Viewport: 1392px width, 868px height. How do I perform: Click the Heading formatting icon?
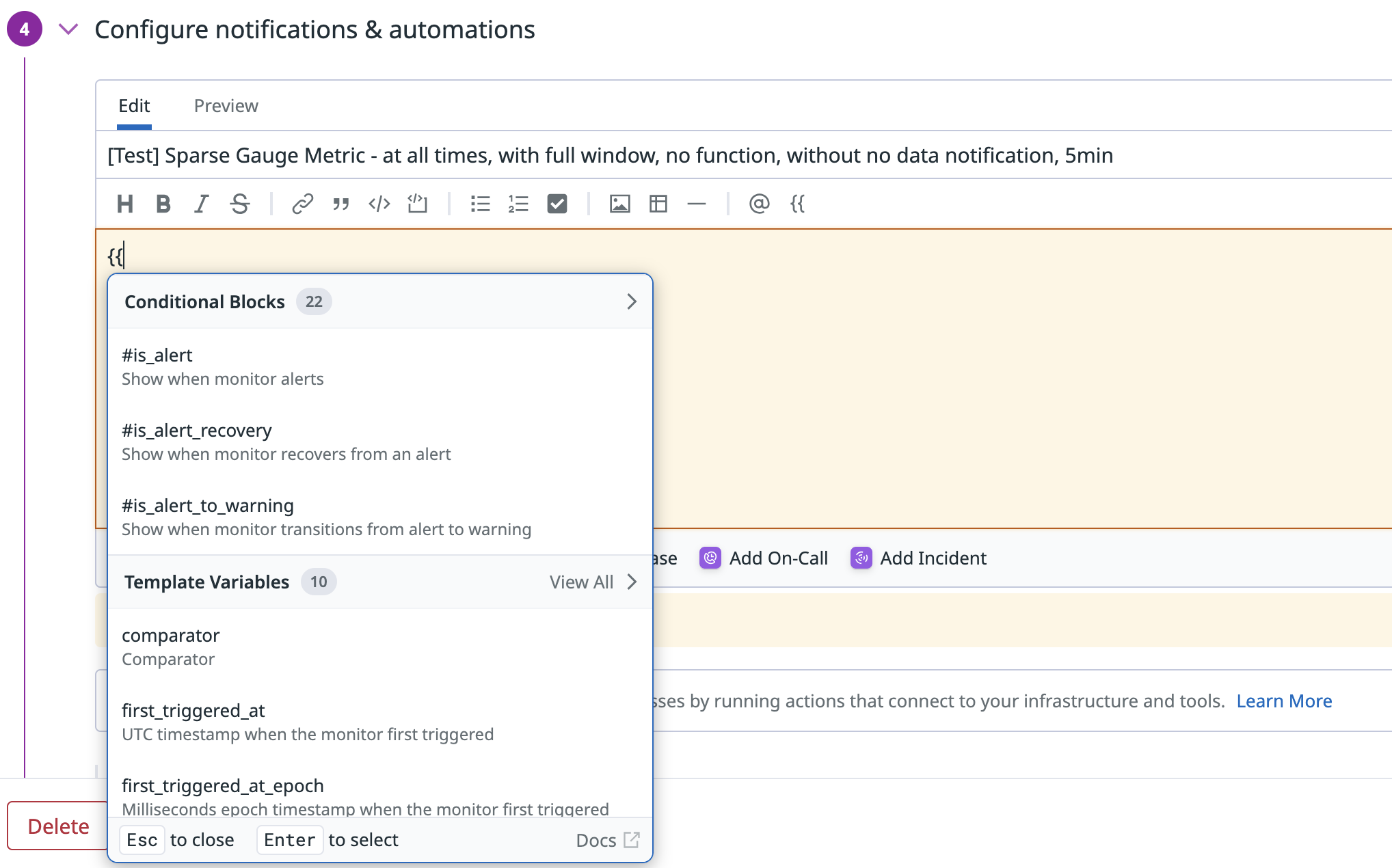(124, 204)
